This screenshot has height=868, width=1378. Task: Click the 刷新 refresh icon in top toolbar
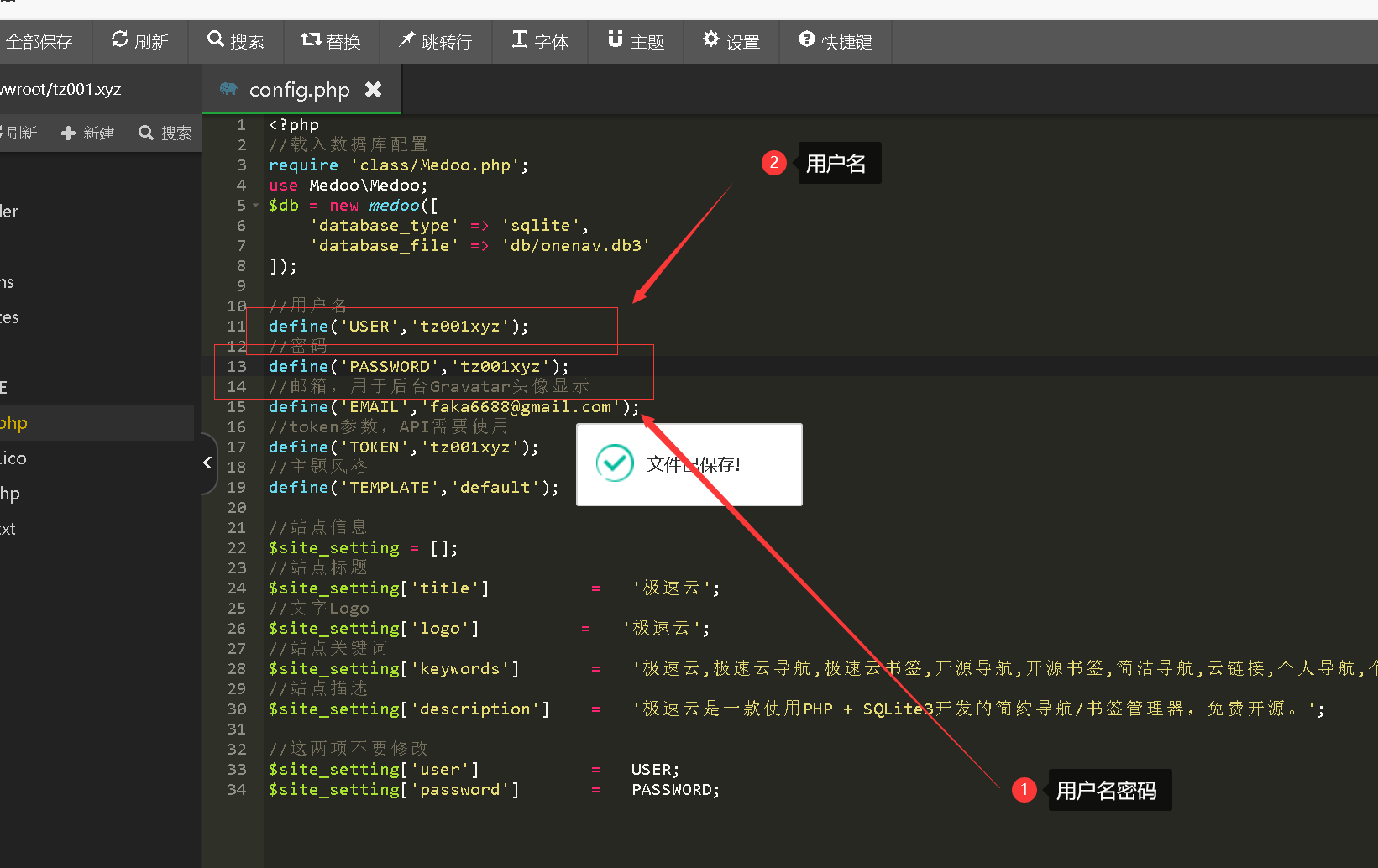[120, 40]
